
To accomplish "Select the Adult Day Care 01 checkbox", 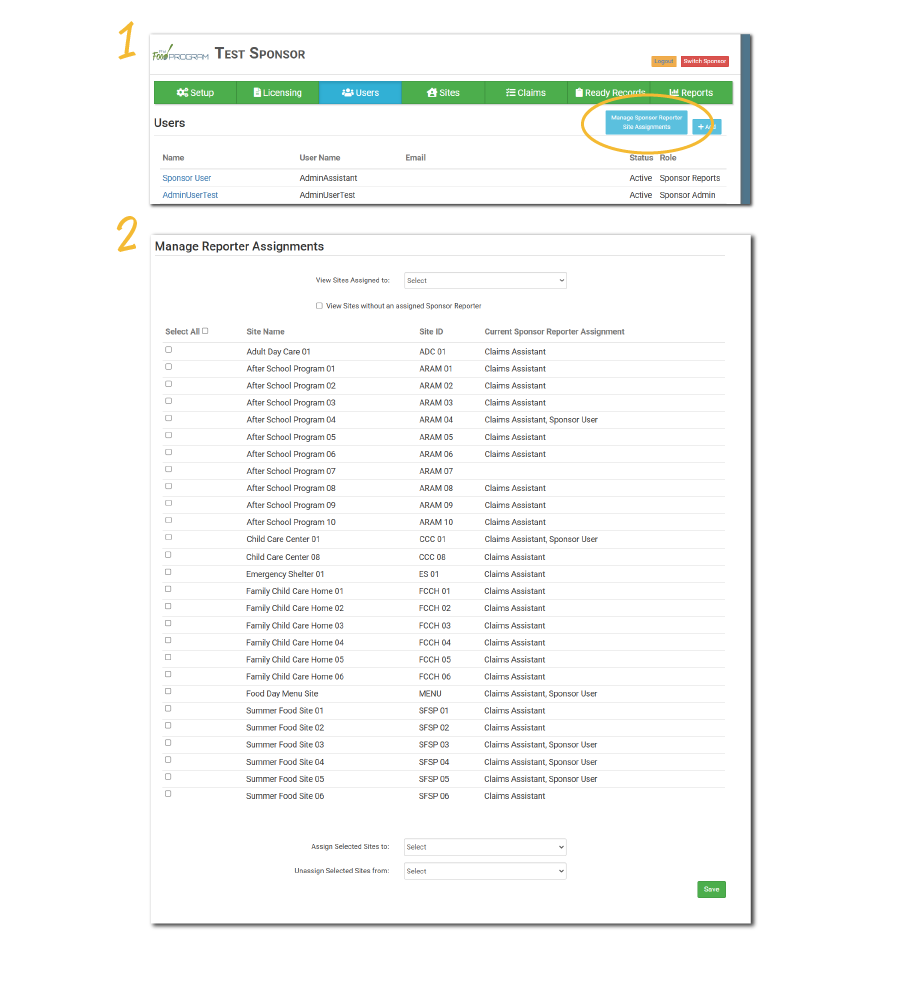I will tap(168, 350).
